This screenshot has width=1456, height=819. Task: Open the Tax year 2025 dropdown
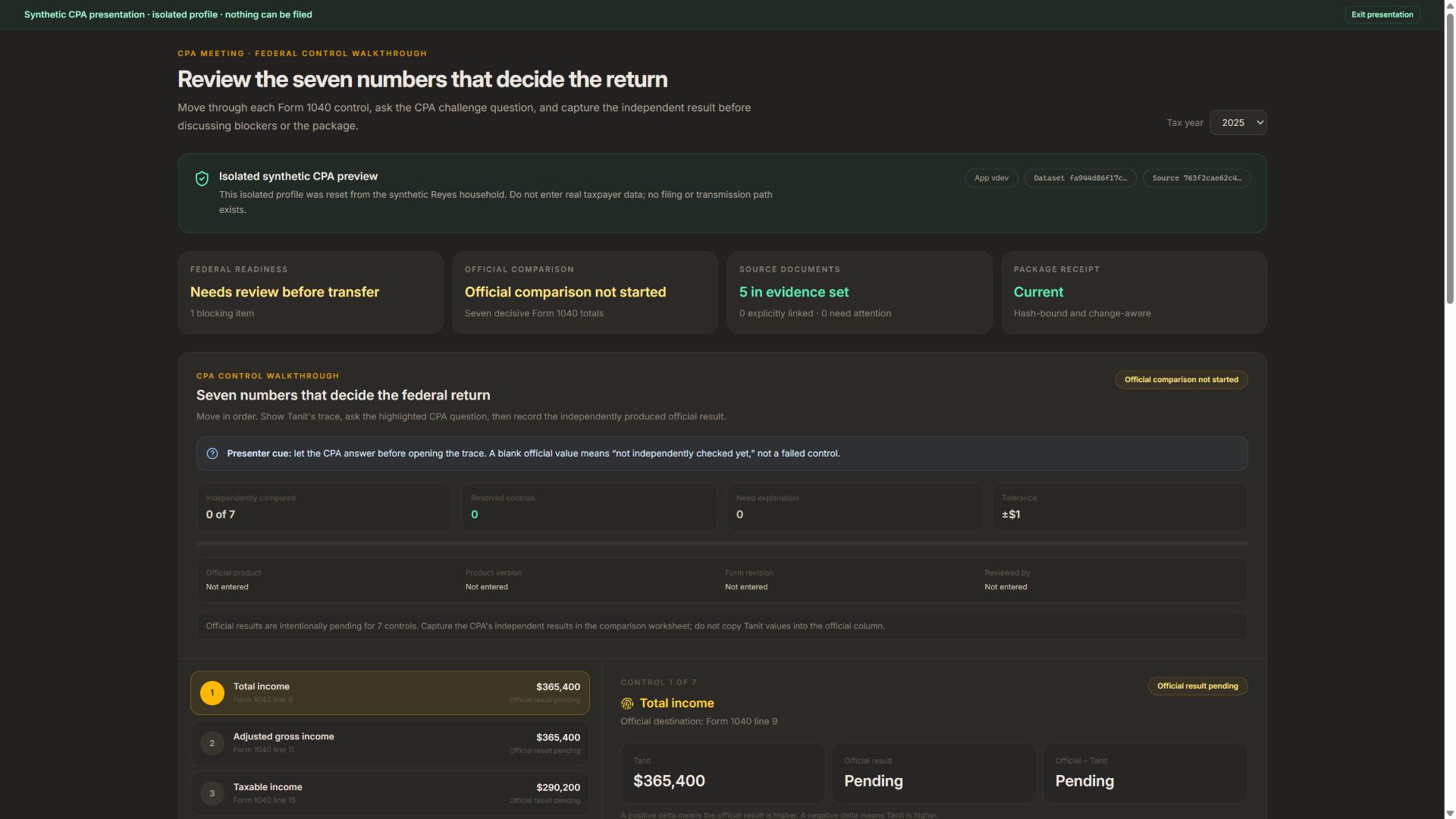pos(1238,123)
